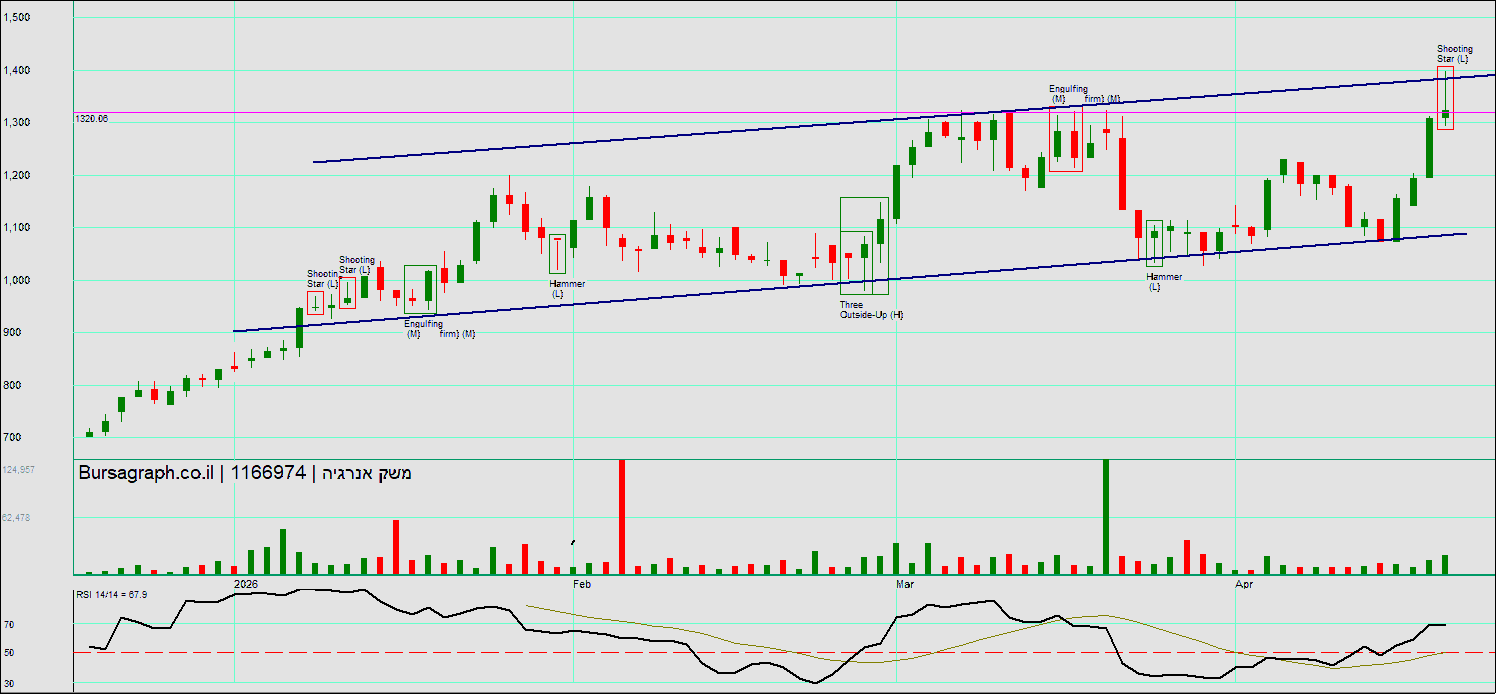
Task: Click the Engulfing (M) label above the March candles
Action: point(1068,94)
